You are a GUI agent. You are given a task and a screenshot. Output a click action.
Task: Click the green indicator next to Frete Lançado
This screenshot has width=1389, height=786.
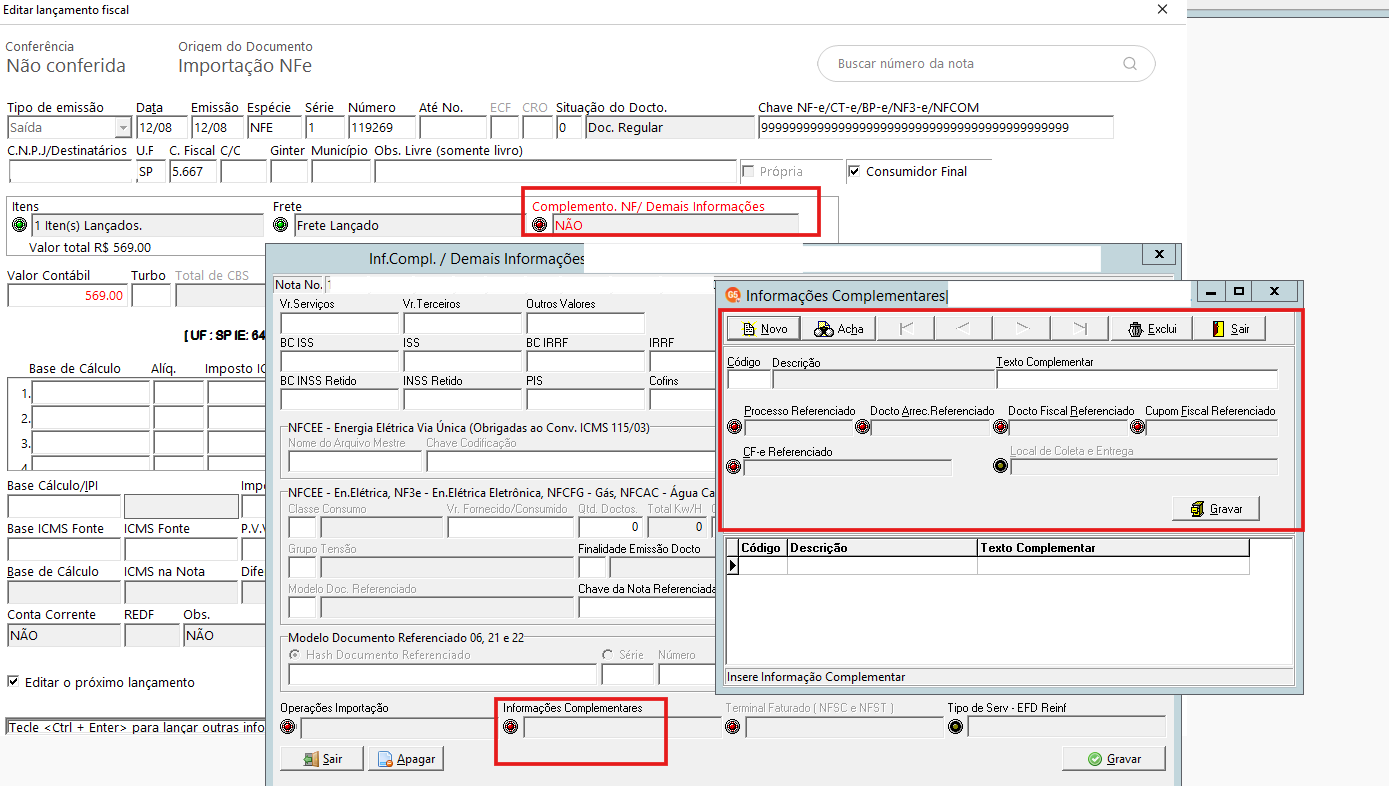click(281, 225)
